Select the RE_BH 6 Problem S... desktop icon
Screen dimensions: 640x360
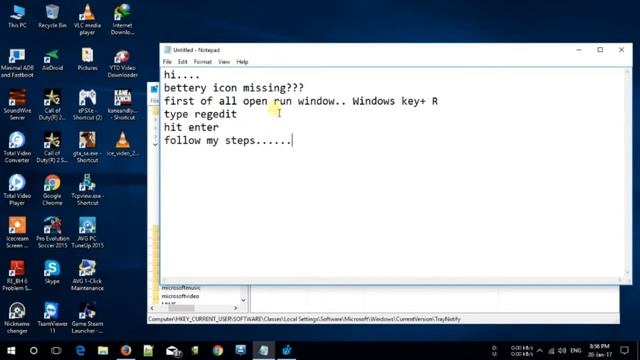pyautogui.click(x=17, y=276)
